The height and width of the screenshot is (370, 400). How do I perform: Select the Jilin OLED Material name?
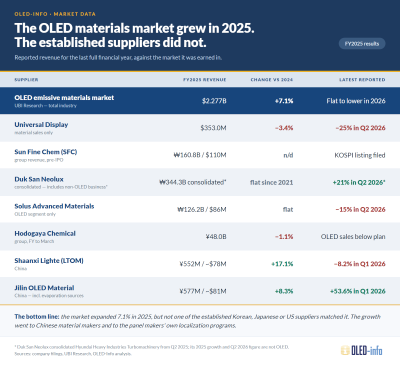pos(44,288)
